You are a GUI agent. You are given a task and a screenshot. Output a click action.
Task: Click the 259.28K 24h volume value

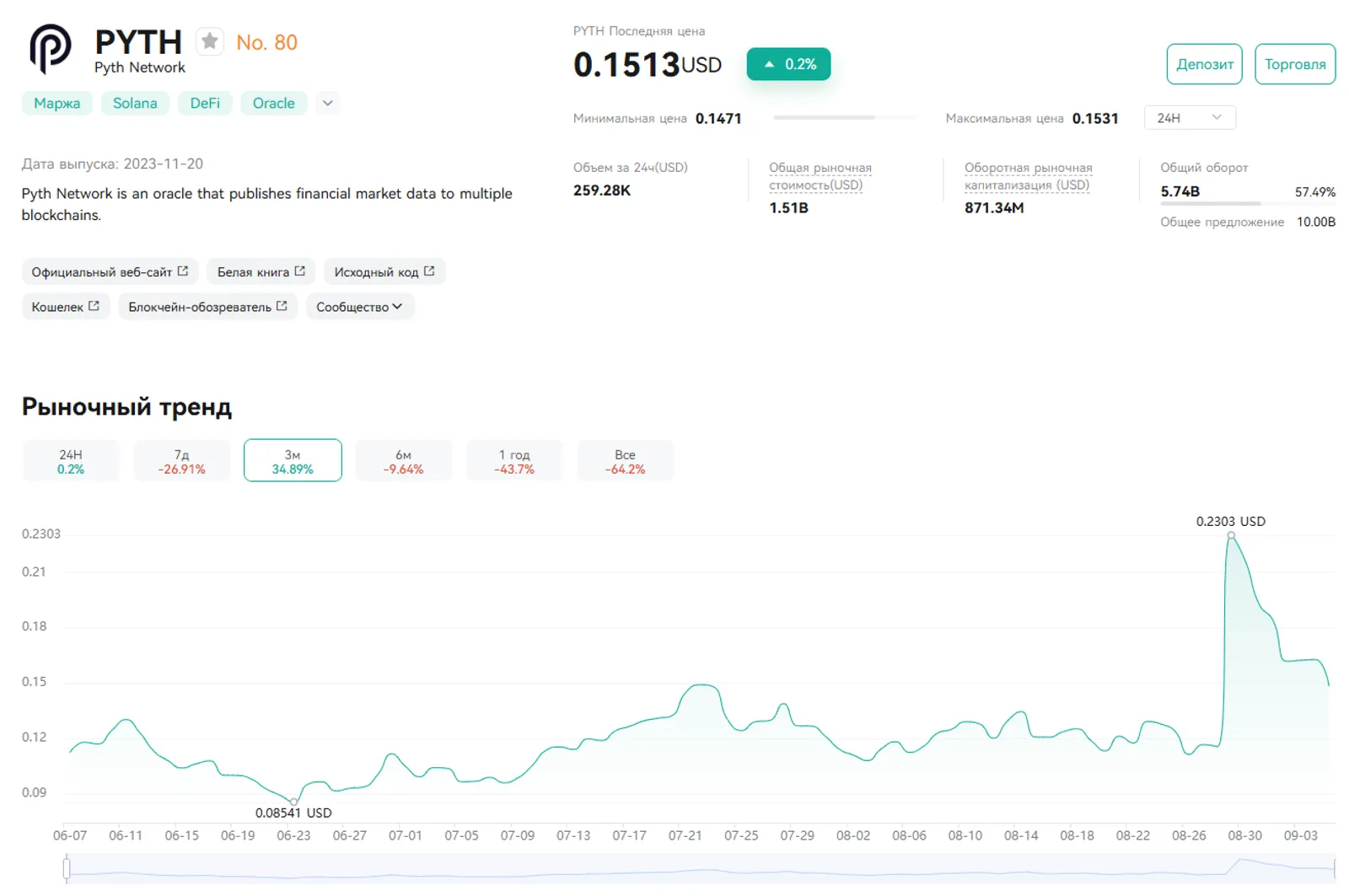click(x=602, y=190)
